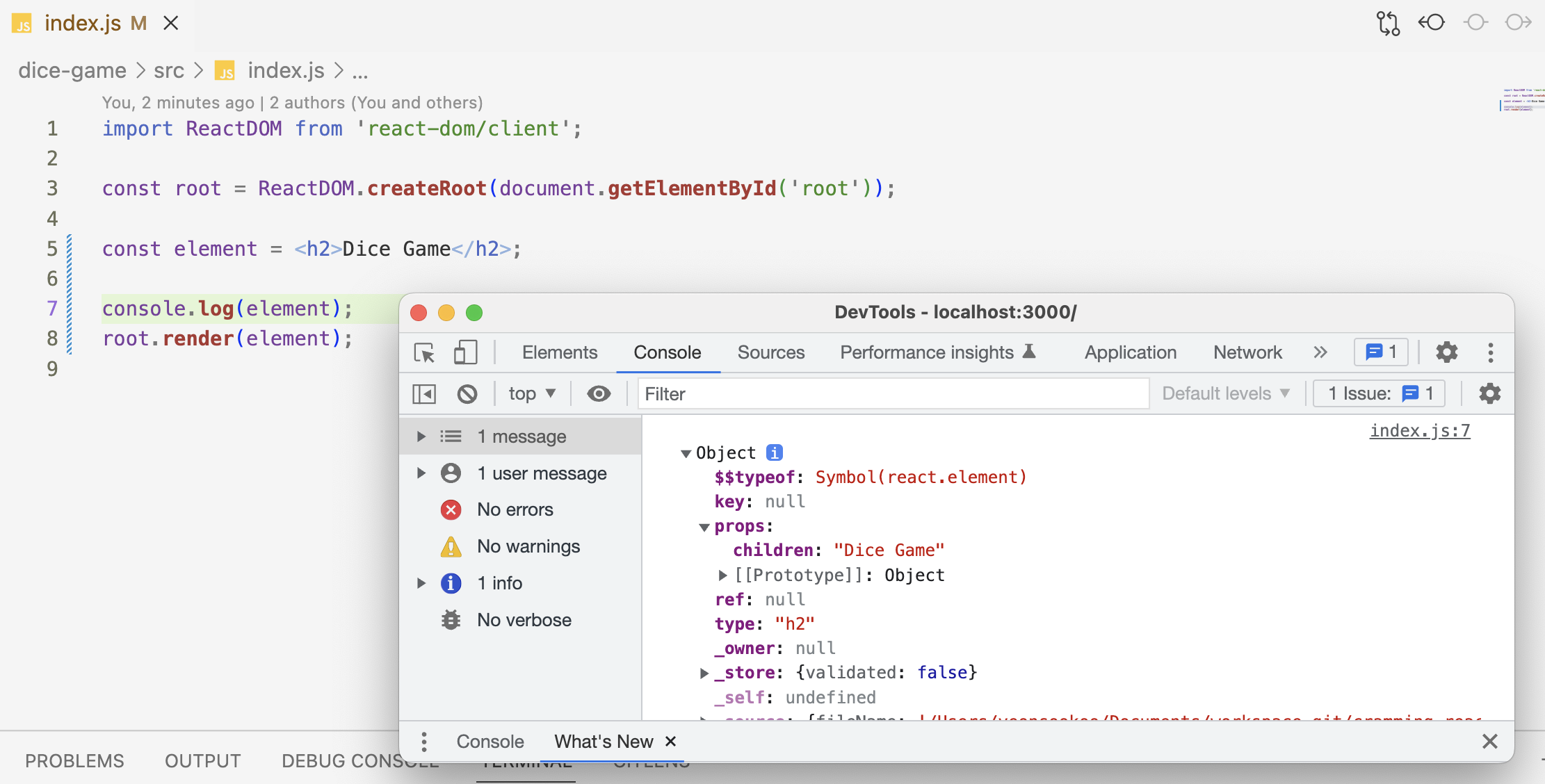Open the drawer three-dot menu
The image size is (1545, 784).
(424, 742)
